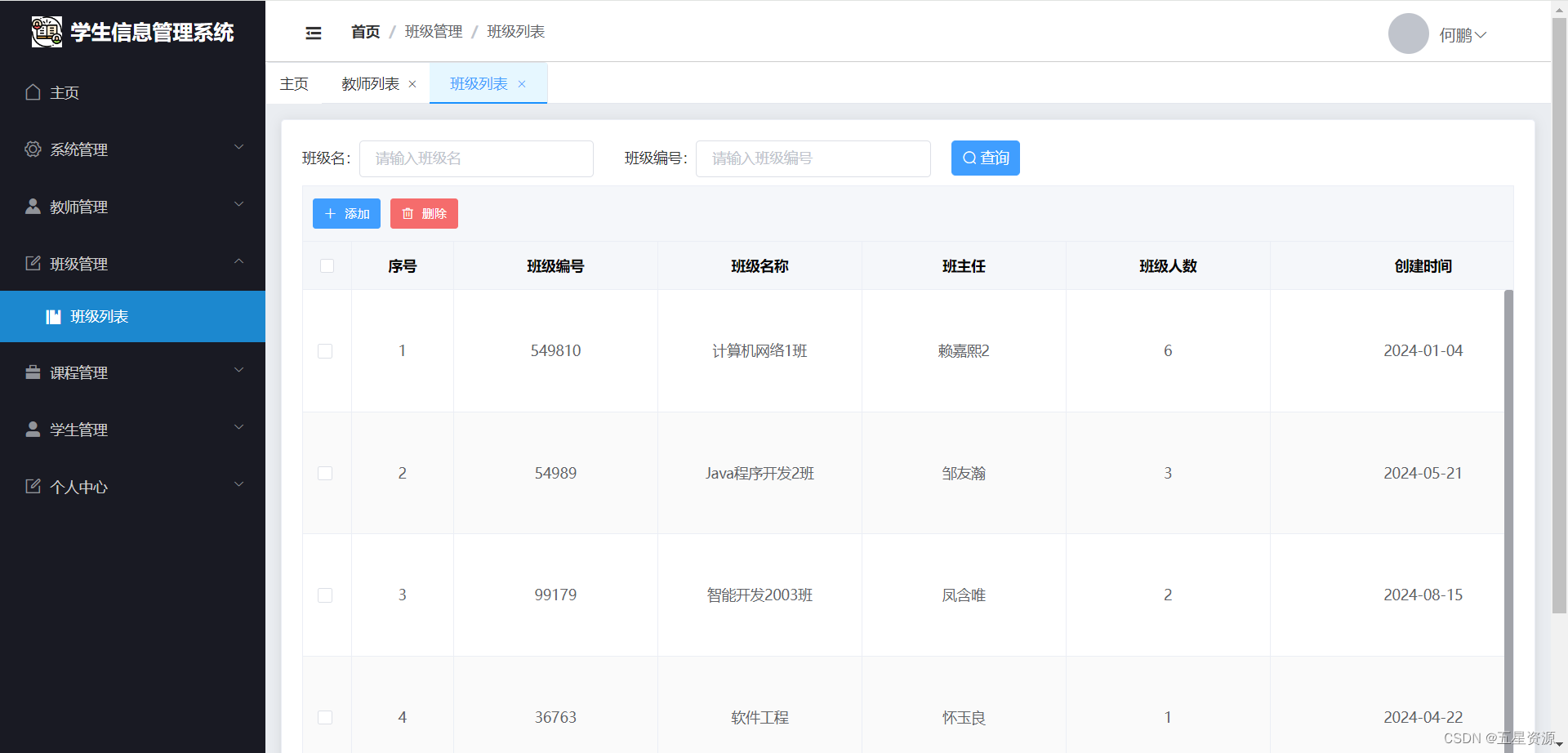Expand the 系统管理 menu chevron
This screenshot has width=1568, height=753.
click(x=239, y=147)
